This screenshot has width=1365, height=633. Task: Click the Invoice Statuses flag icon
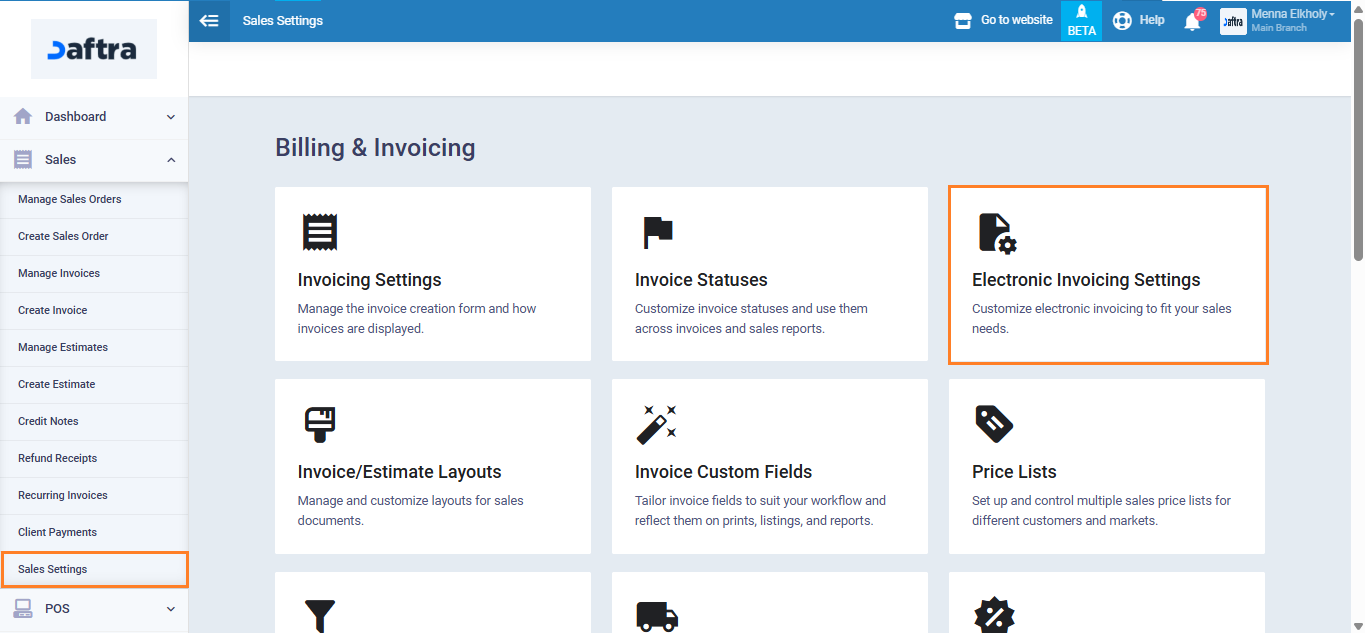657,232
